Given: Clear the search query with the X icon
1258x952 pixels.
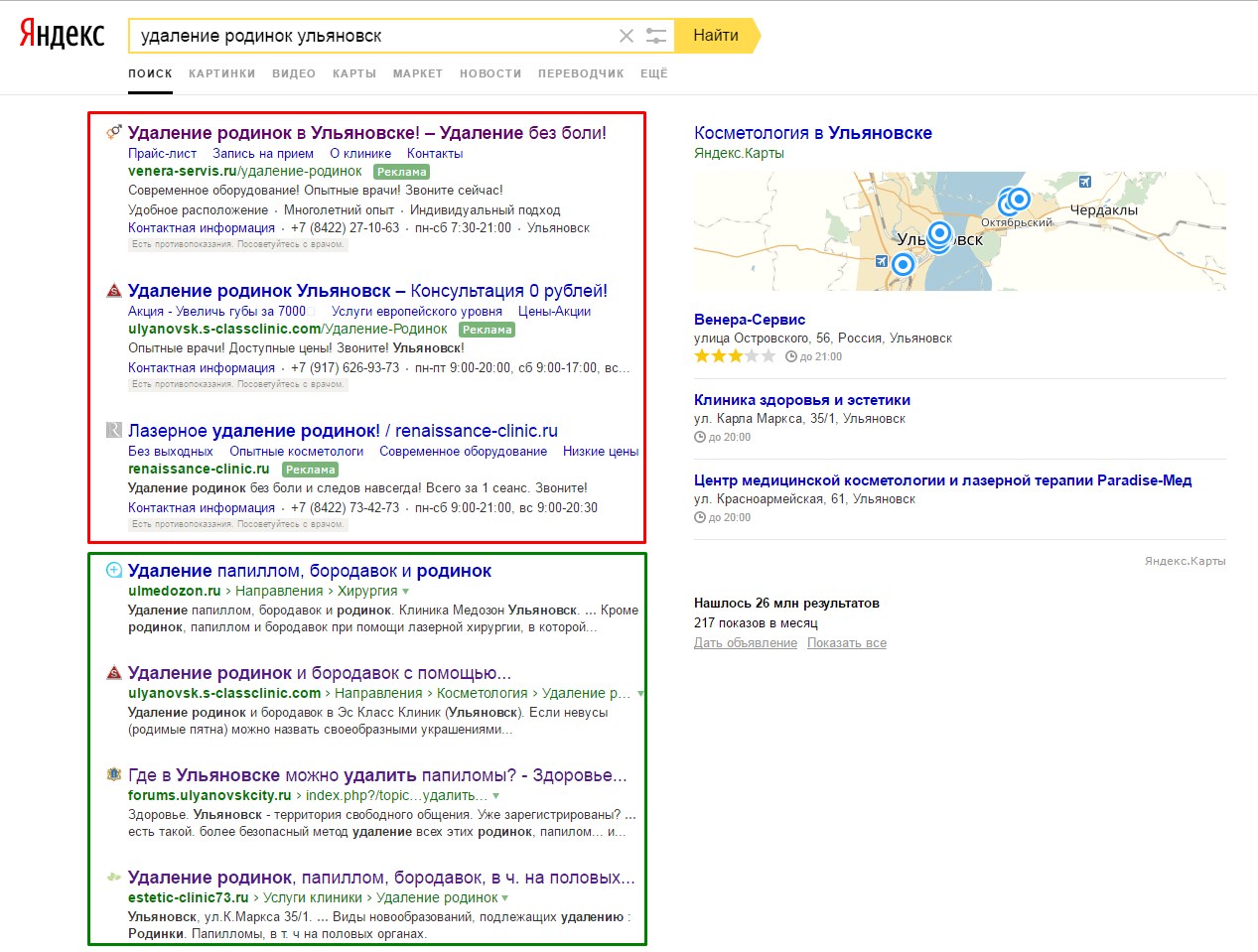Looking at the screenshot, I should [627, 36].
